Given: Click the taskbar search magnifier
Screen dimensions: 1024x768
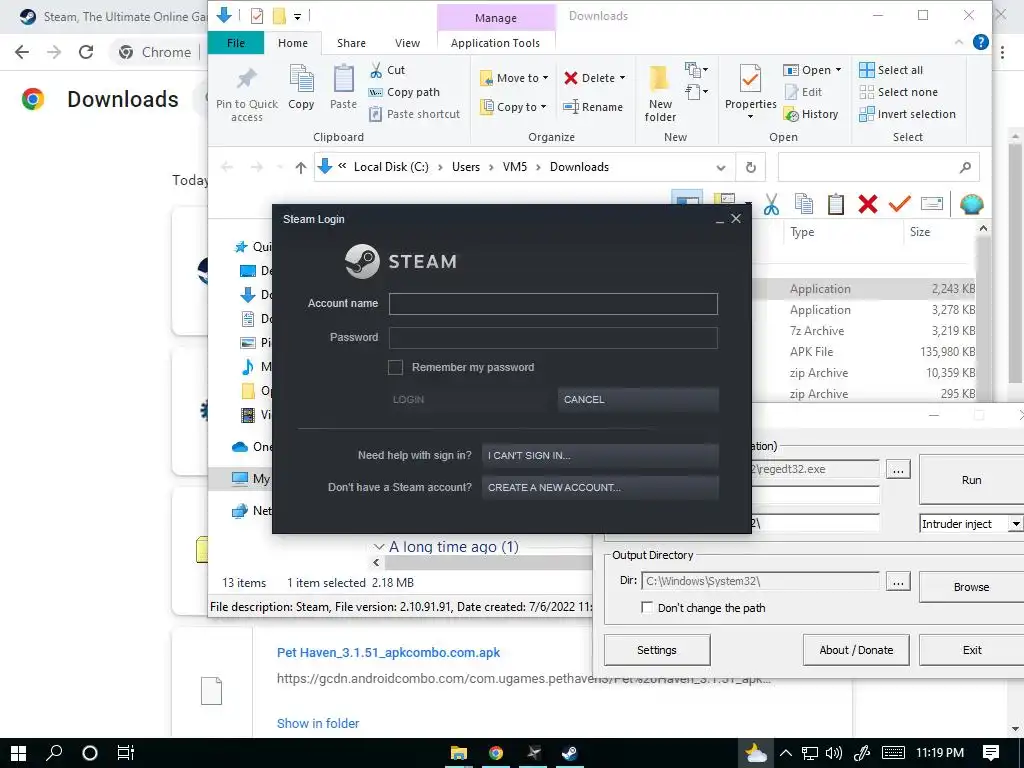Looking at the screenshot, I should (x=54, y=753).
